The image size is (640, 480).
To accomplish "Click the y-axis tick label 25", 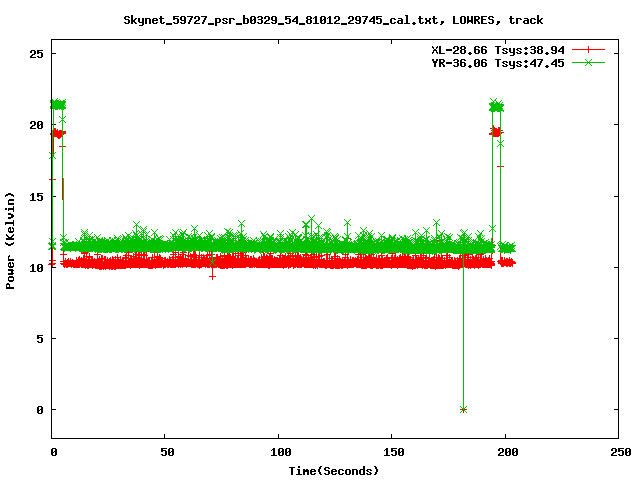I will [37, 54].
